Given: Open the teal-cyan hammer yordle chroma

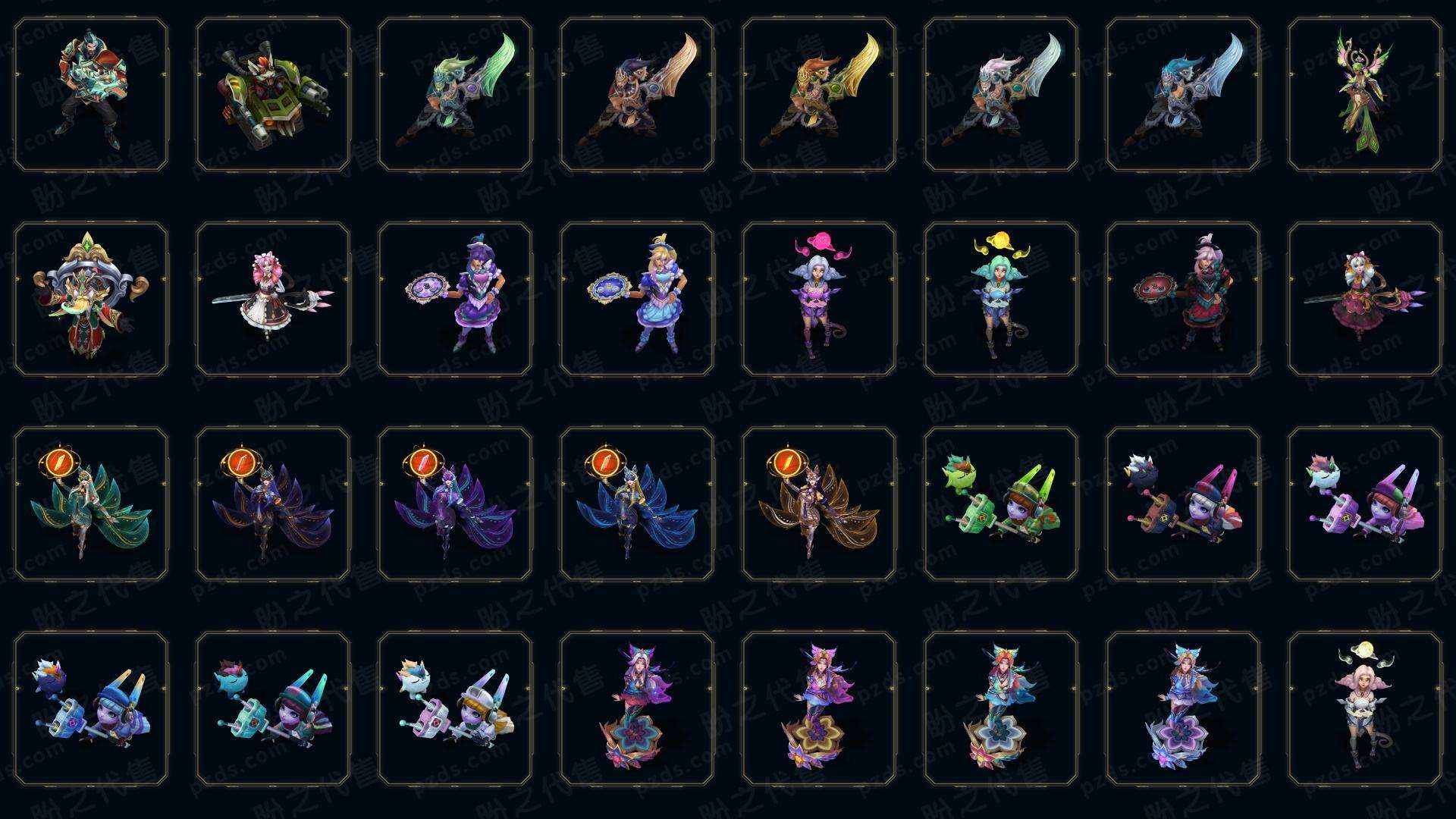Looking at the screenshot, I should point(273,708).
